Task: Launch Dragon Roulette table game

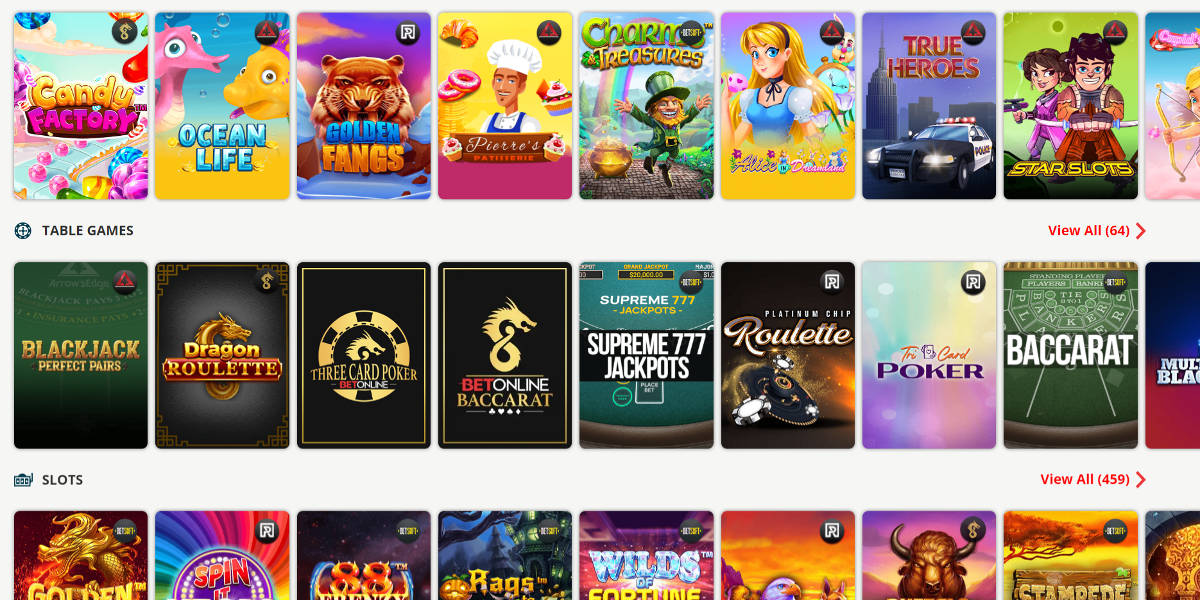Action: pos(222,355)
